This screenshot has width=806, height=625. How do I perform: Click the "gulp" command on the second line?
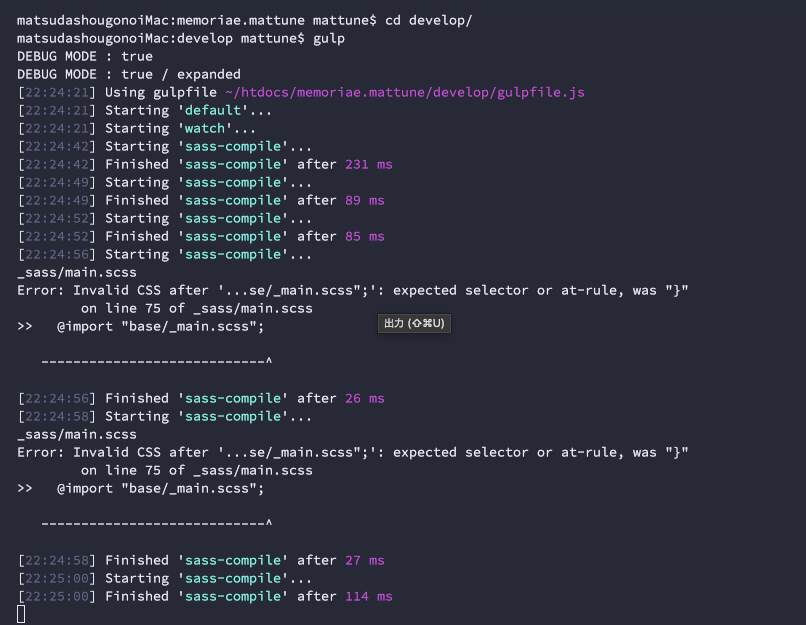pos(329,38)
